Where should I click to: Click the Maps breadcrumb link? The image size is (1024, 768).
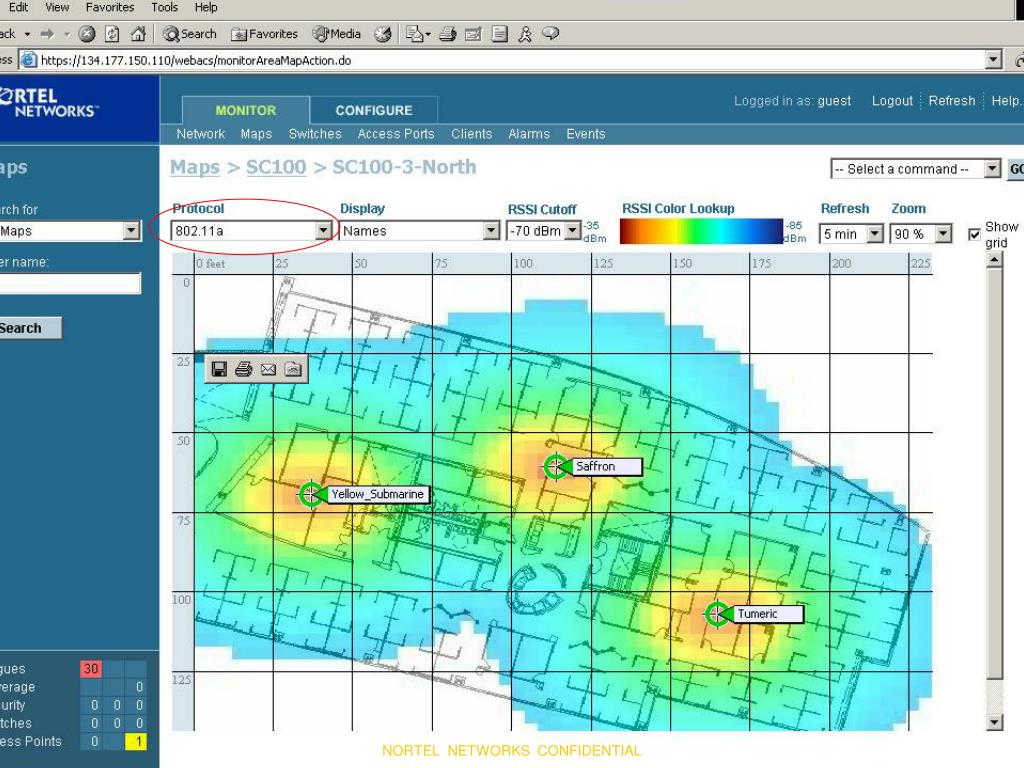195,167
